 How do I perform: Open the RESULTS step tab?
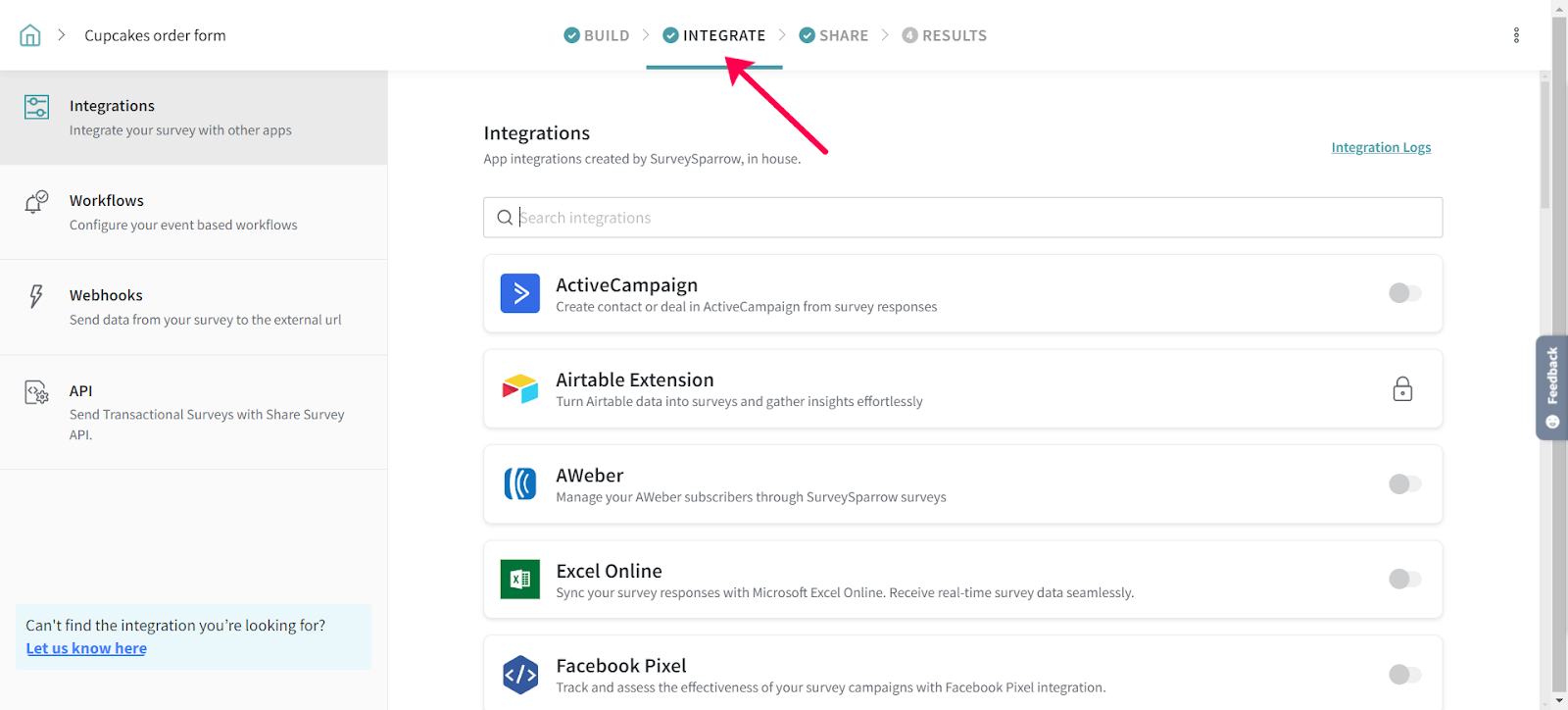point(945,35)
